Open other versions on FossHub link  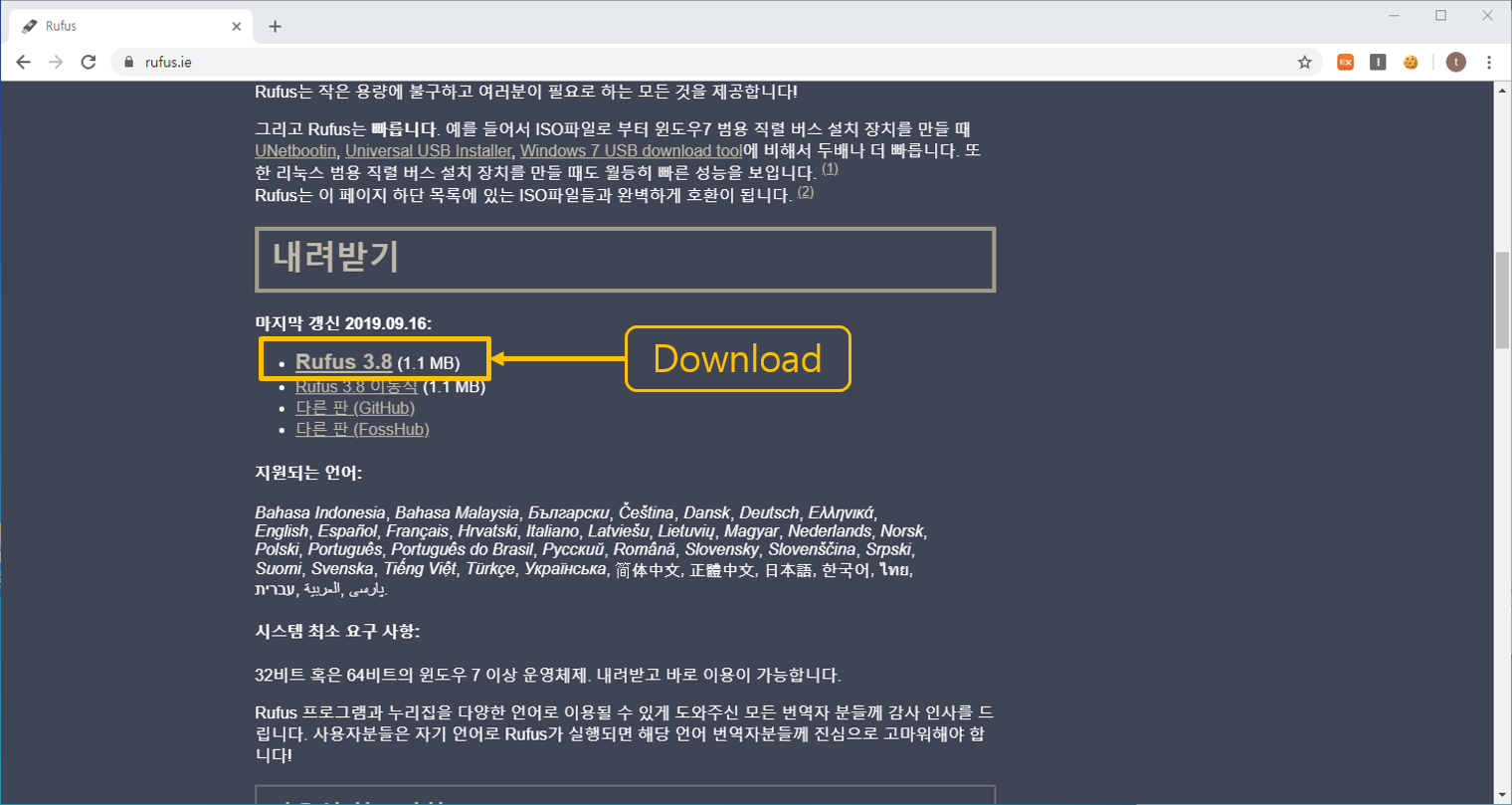click(362, 430)
